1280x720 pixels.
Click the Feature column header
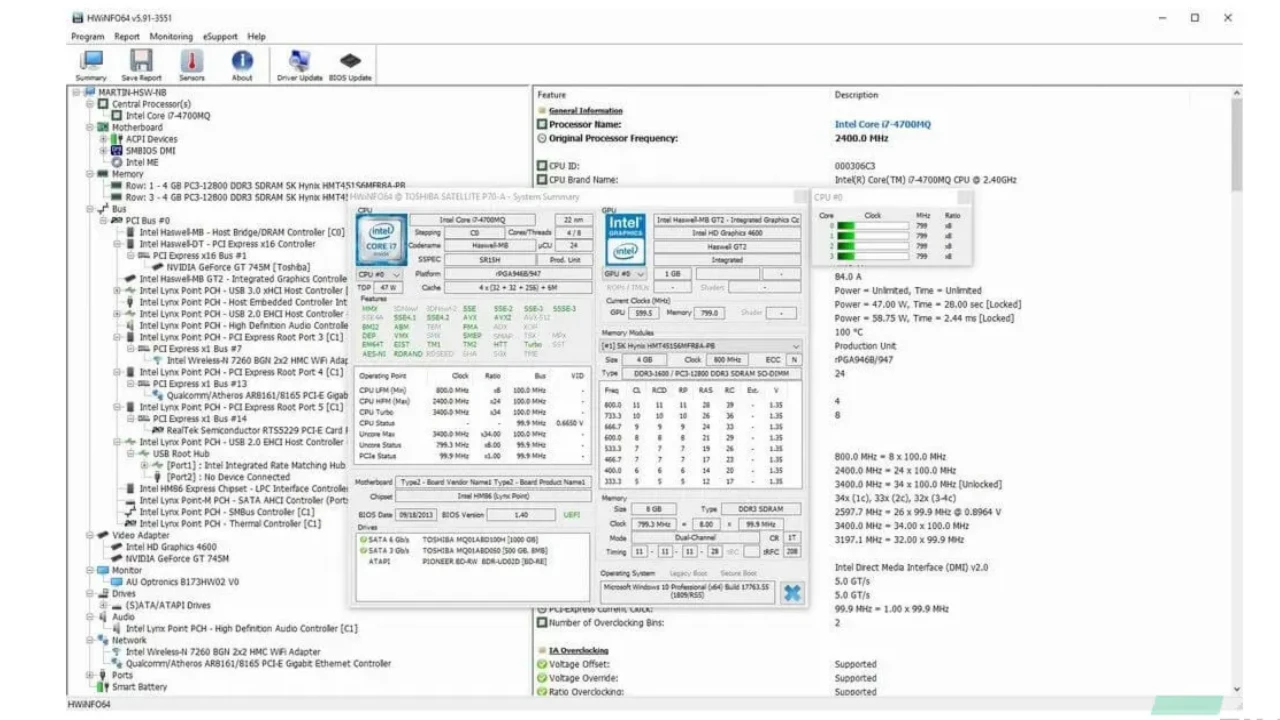551,95
